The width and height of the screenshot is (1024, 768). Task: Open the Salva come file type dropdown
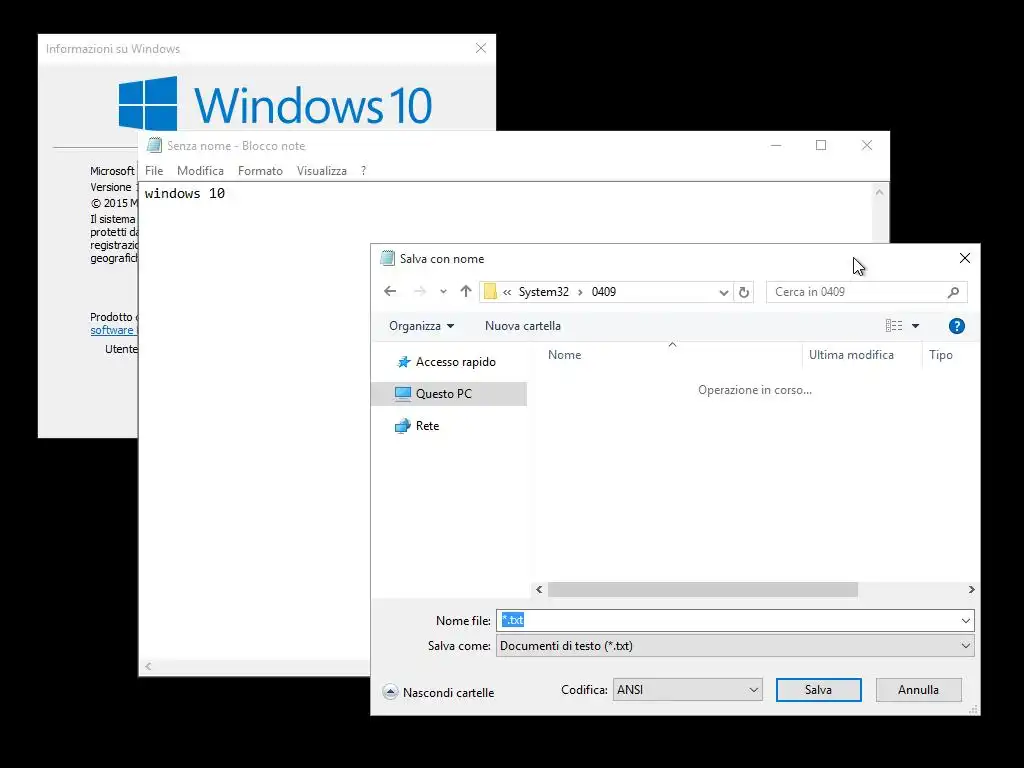pos(735,646)
